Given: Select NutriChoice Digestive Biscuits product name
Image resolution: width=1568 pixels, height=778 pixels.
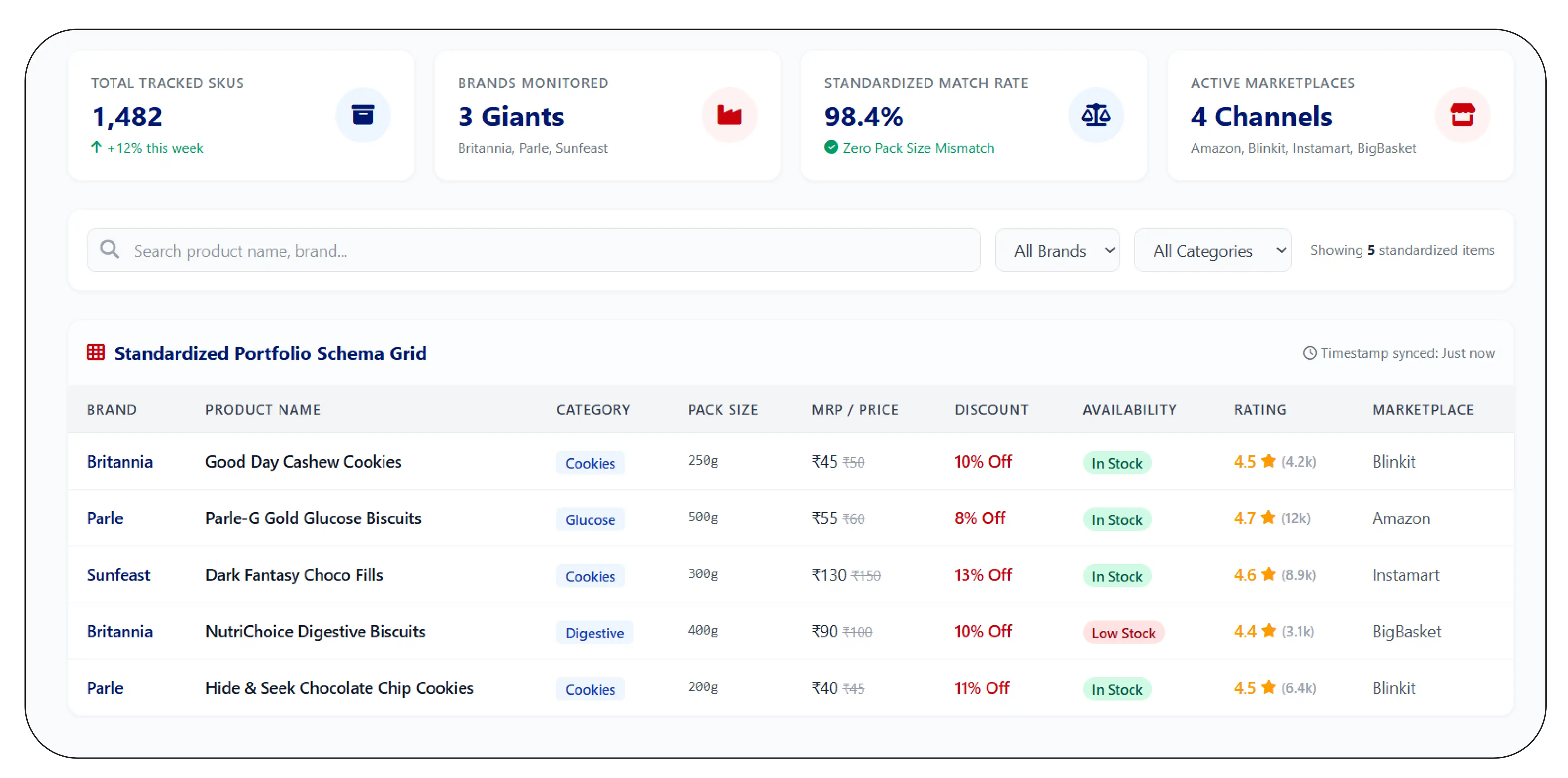Looking at the screenshot, I should point(315,631).
